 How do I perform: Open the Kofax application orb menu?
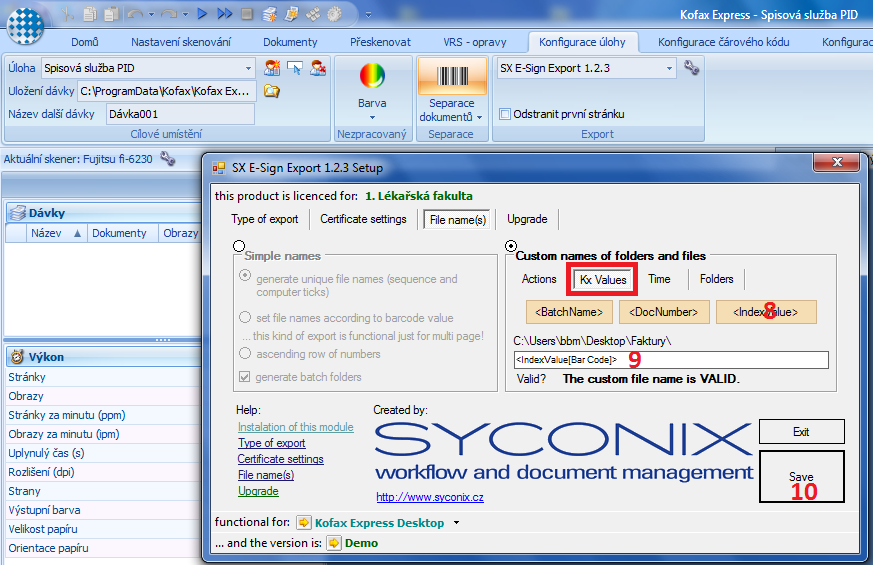coord(24,26)
